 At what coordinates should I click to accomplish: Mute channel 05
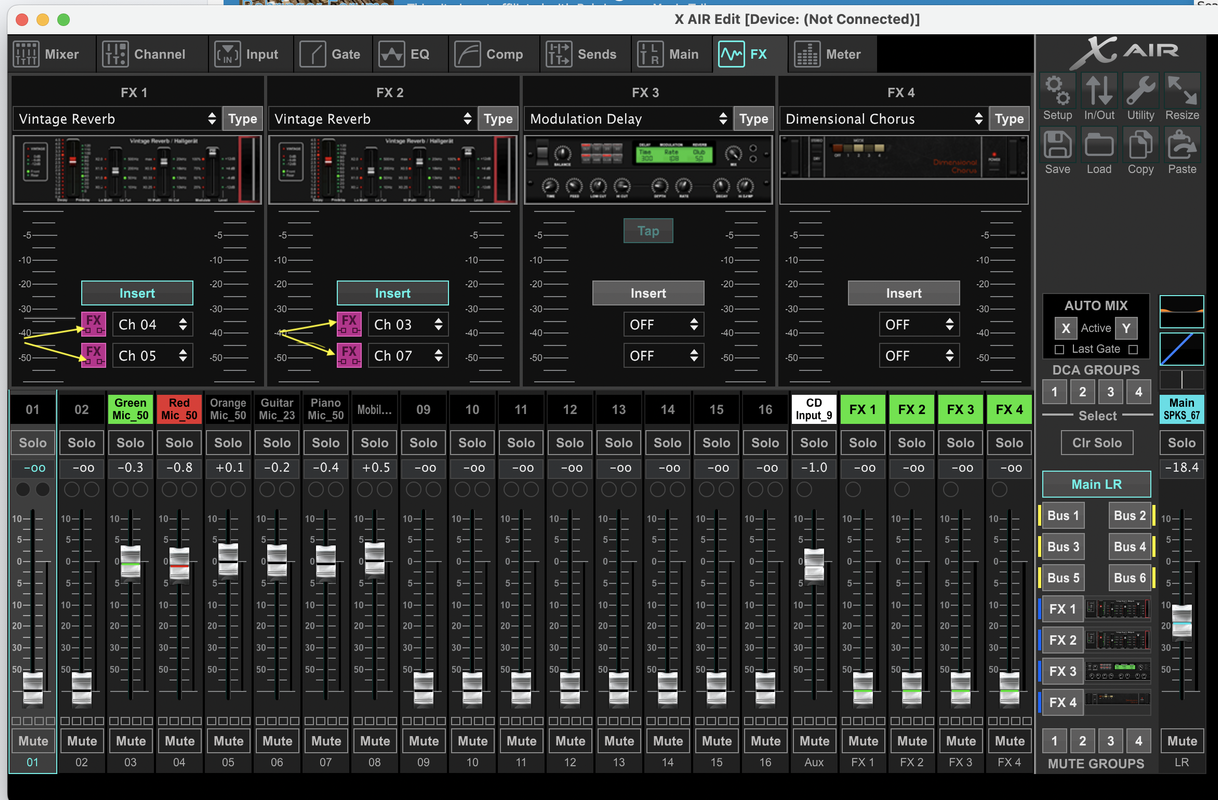228,741
